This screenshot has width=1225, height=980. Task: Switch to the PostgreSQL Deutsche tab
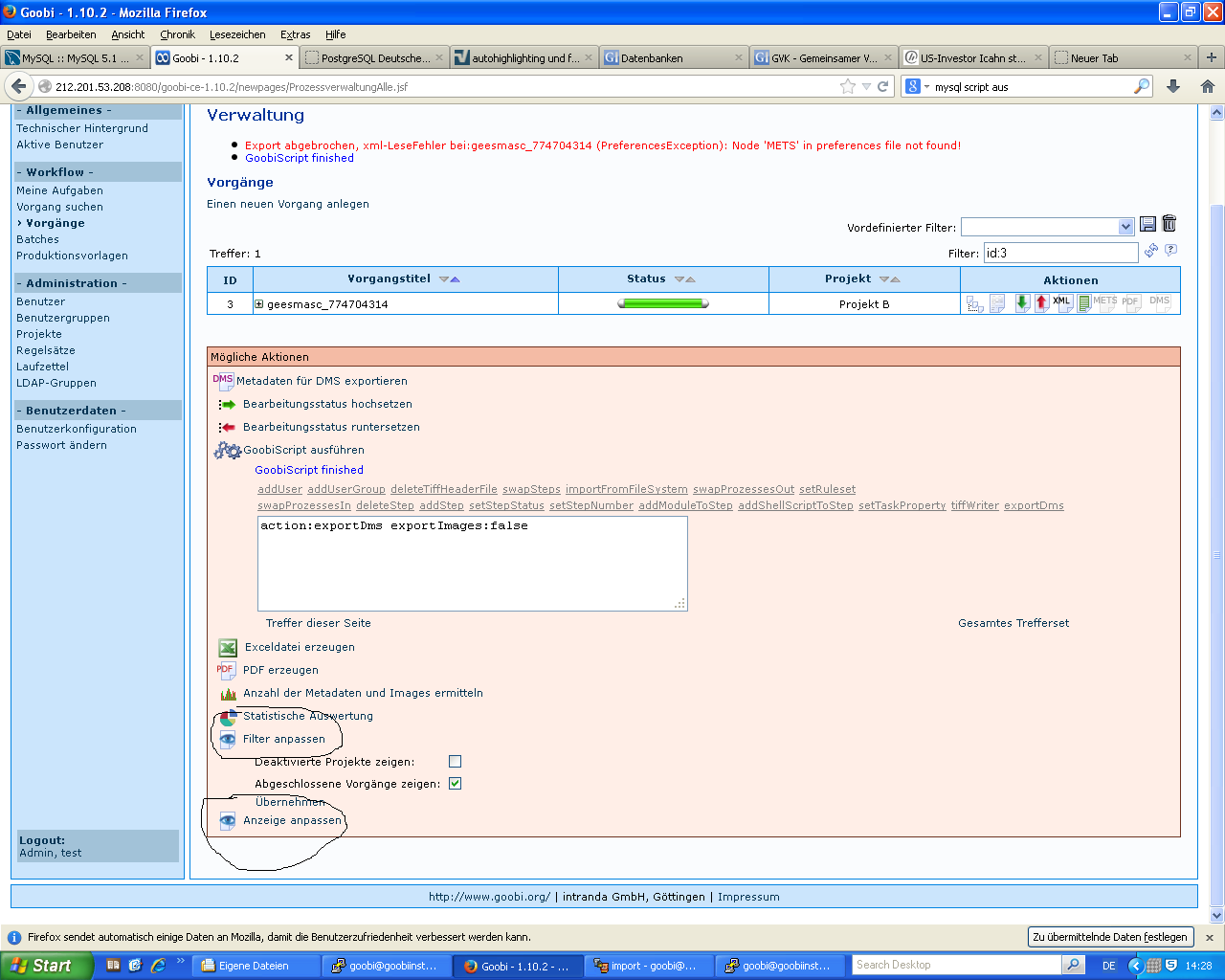coord(374,57)
